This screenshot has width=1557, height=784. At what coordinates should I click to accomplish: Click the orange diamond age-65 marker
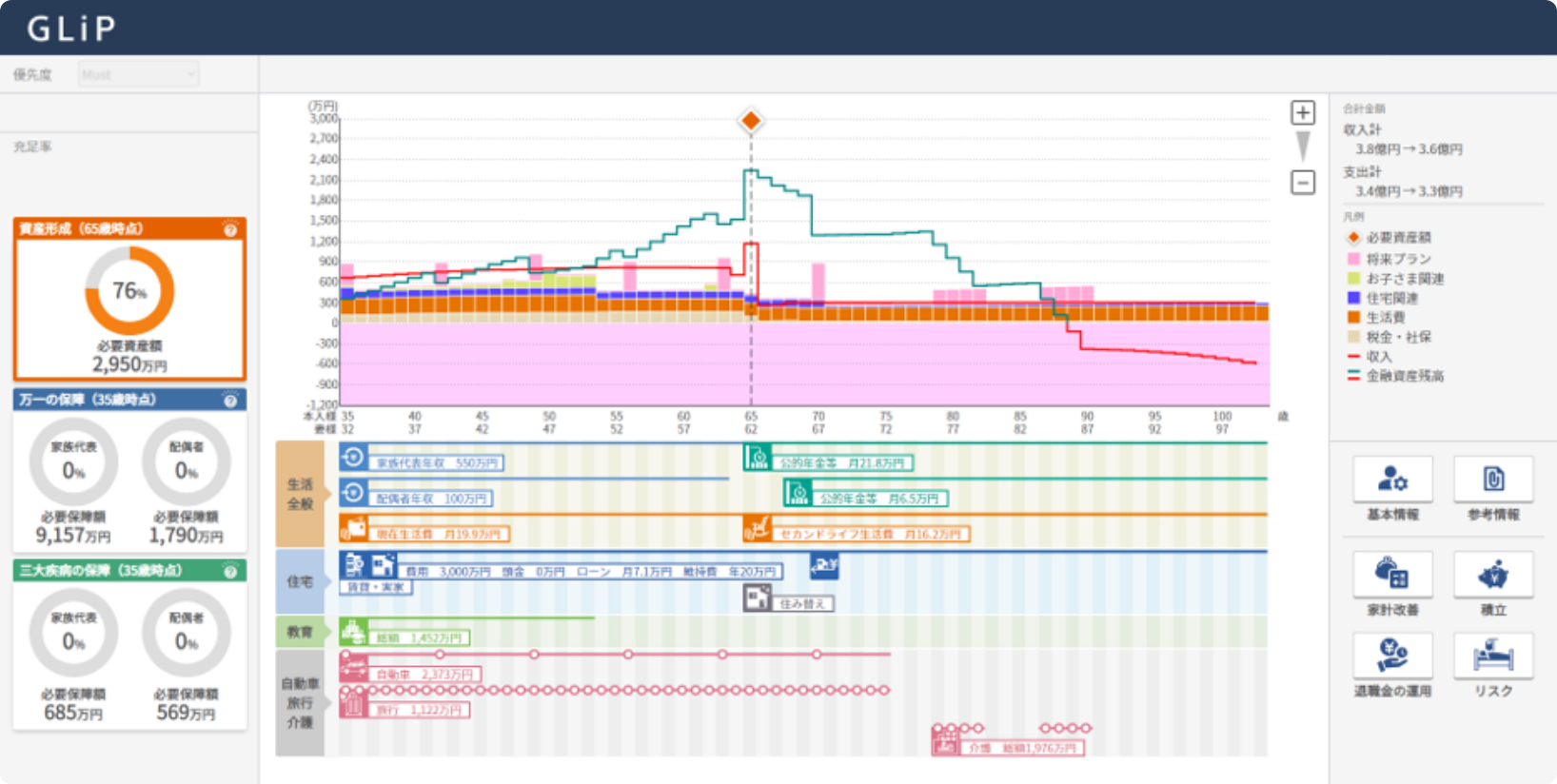tap(751, 121)
